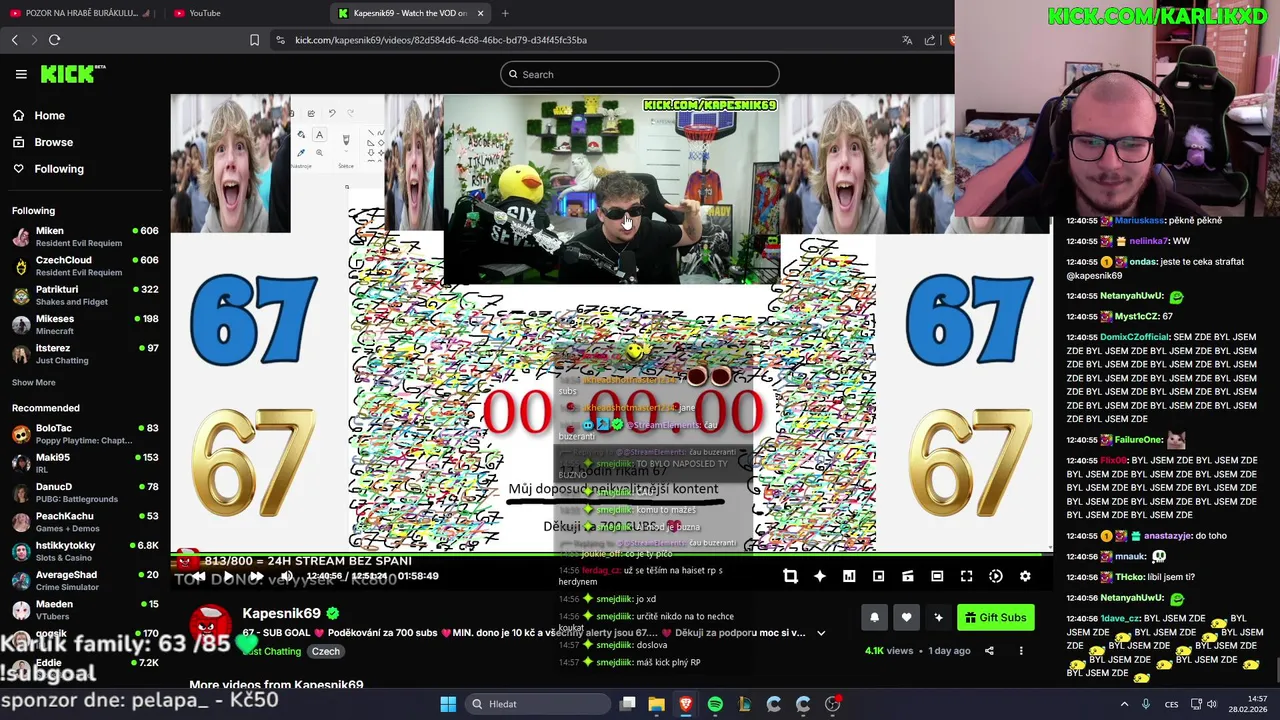The width and height of the screenshot is (1280, 720).
Task: Play the video with the play button
Action: click(228, 576)
